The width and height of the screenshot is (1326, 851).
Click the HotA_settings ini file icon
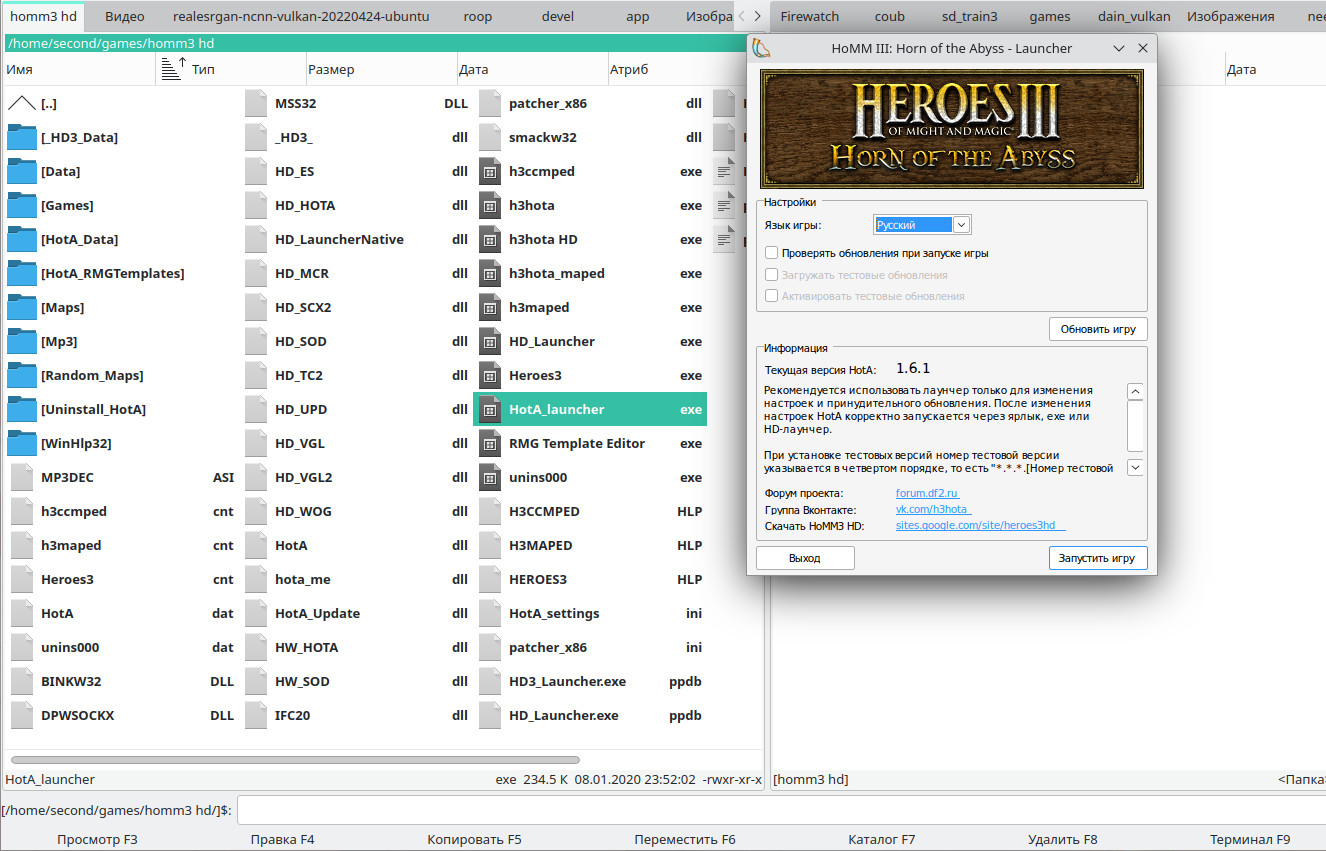[x=489, y=613]
